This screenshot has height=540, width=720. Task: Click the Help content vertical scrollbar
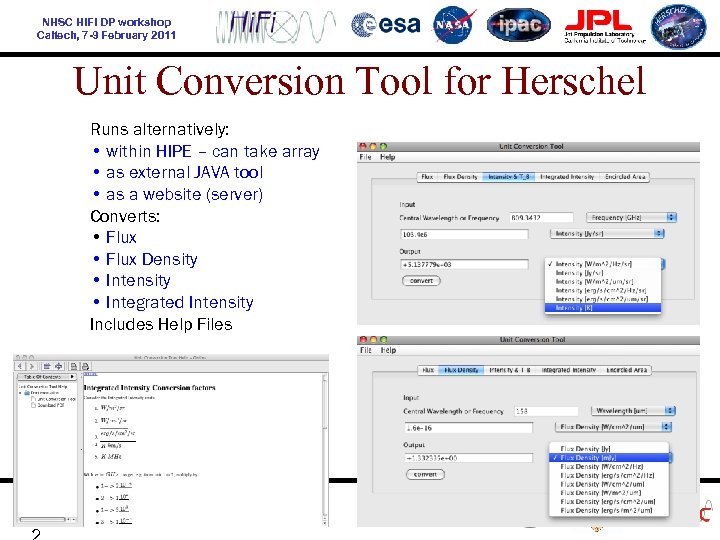coord(325,448)
